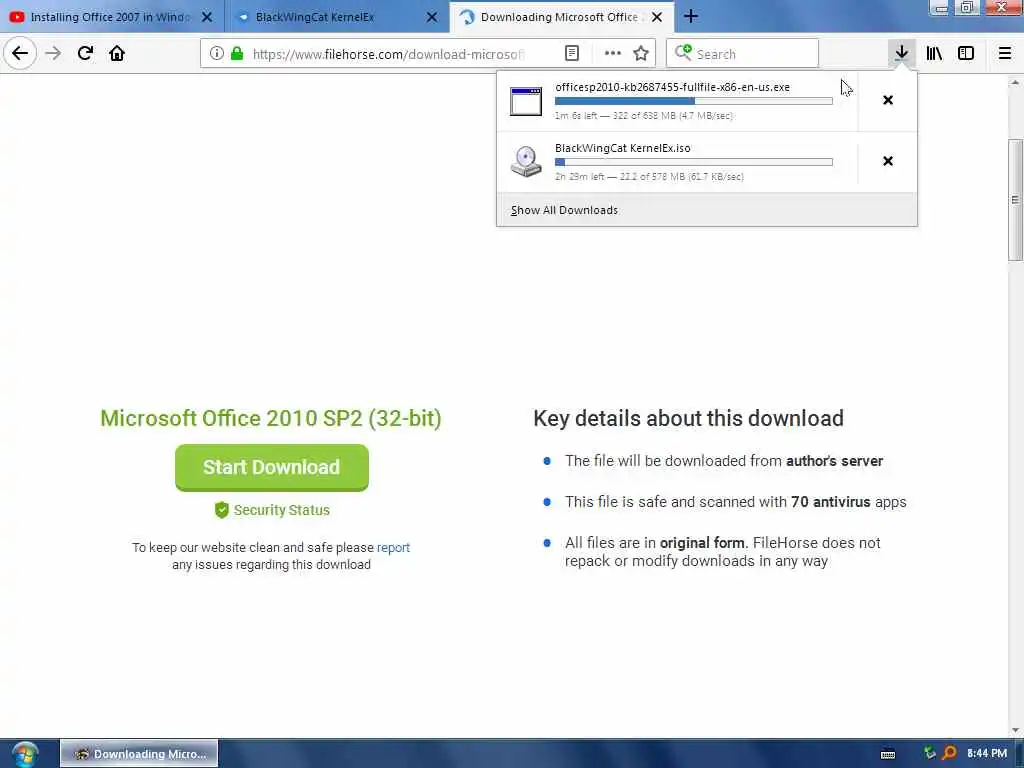This screenshot has width=1024, height=768.
Task: Open the Firefox hamburger menu
Action: (x=1004, y=53)
